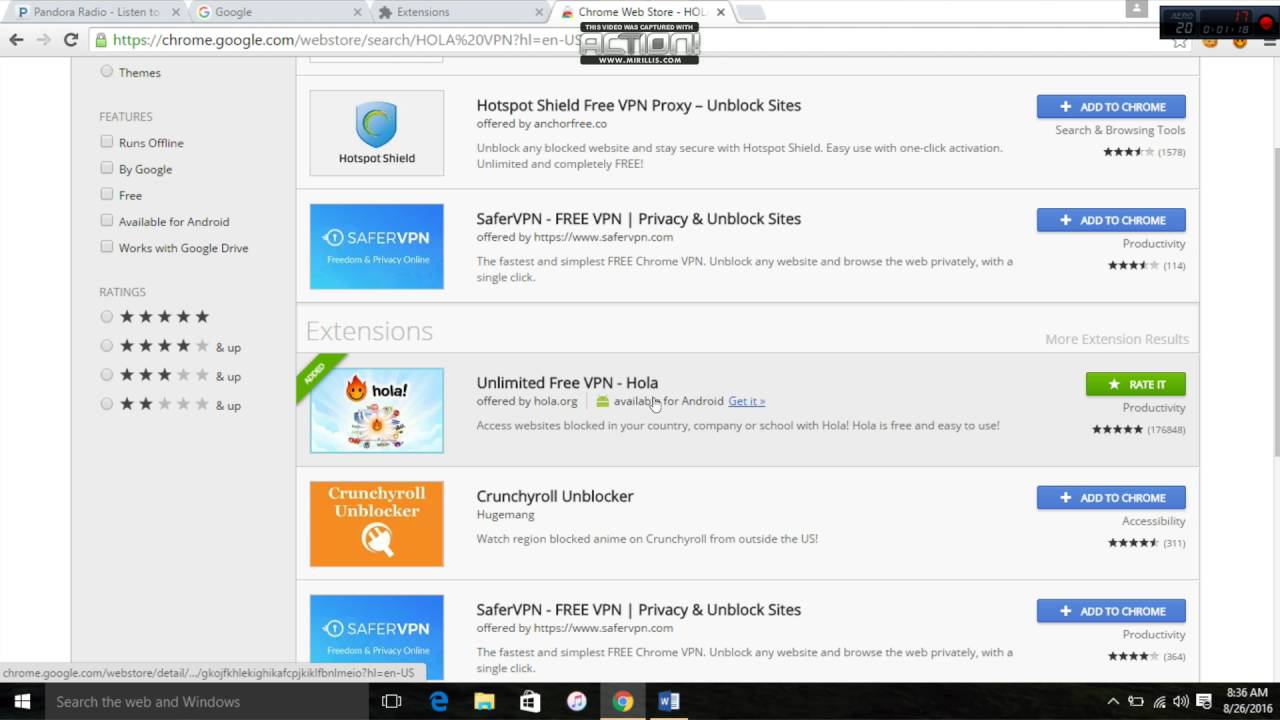Image resolution: width=1280 pixels, height=720 pixels.
Task: Enable the Runs Offline checkbox
Action: [106, 142]
